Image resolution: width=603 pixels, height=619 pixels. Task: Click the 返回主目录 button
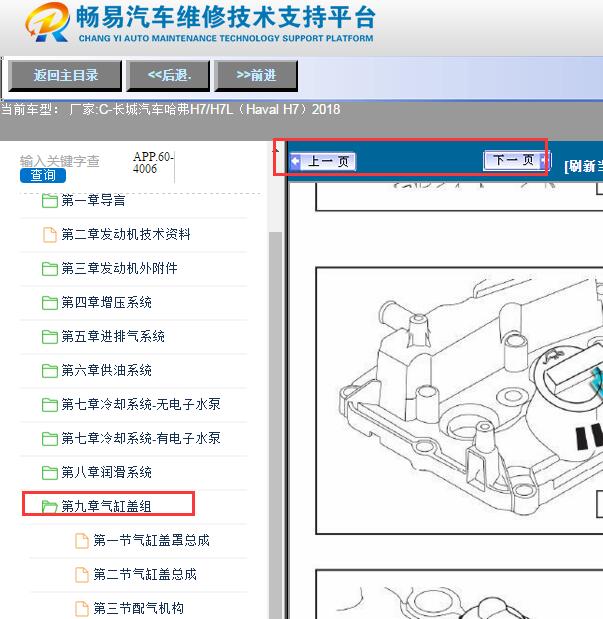coord(65,75)
